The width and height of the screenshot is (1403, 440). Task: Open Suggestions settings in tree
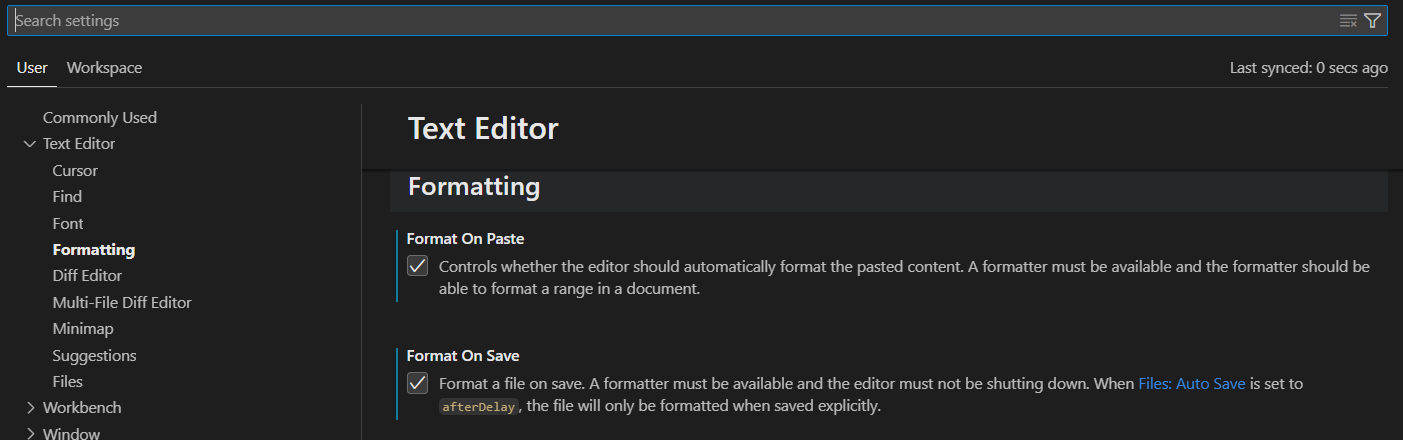pos(94,356)
